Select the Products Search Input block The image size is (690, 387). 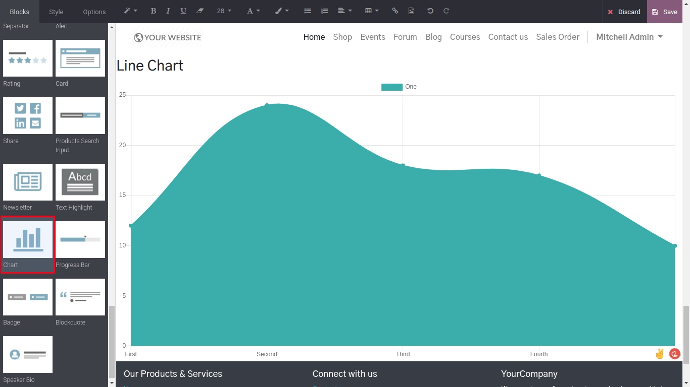80,115
